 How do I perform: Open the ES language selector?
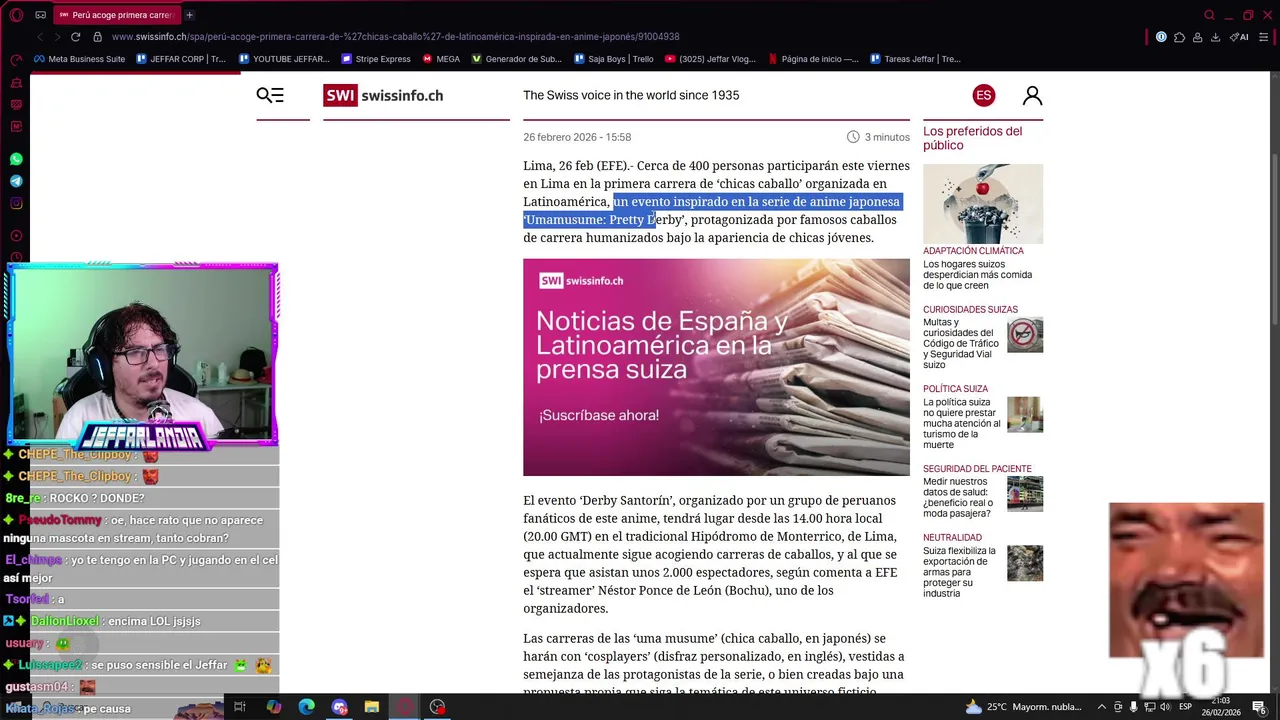[984, 95]
